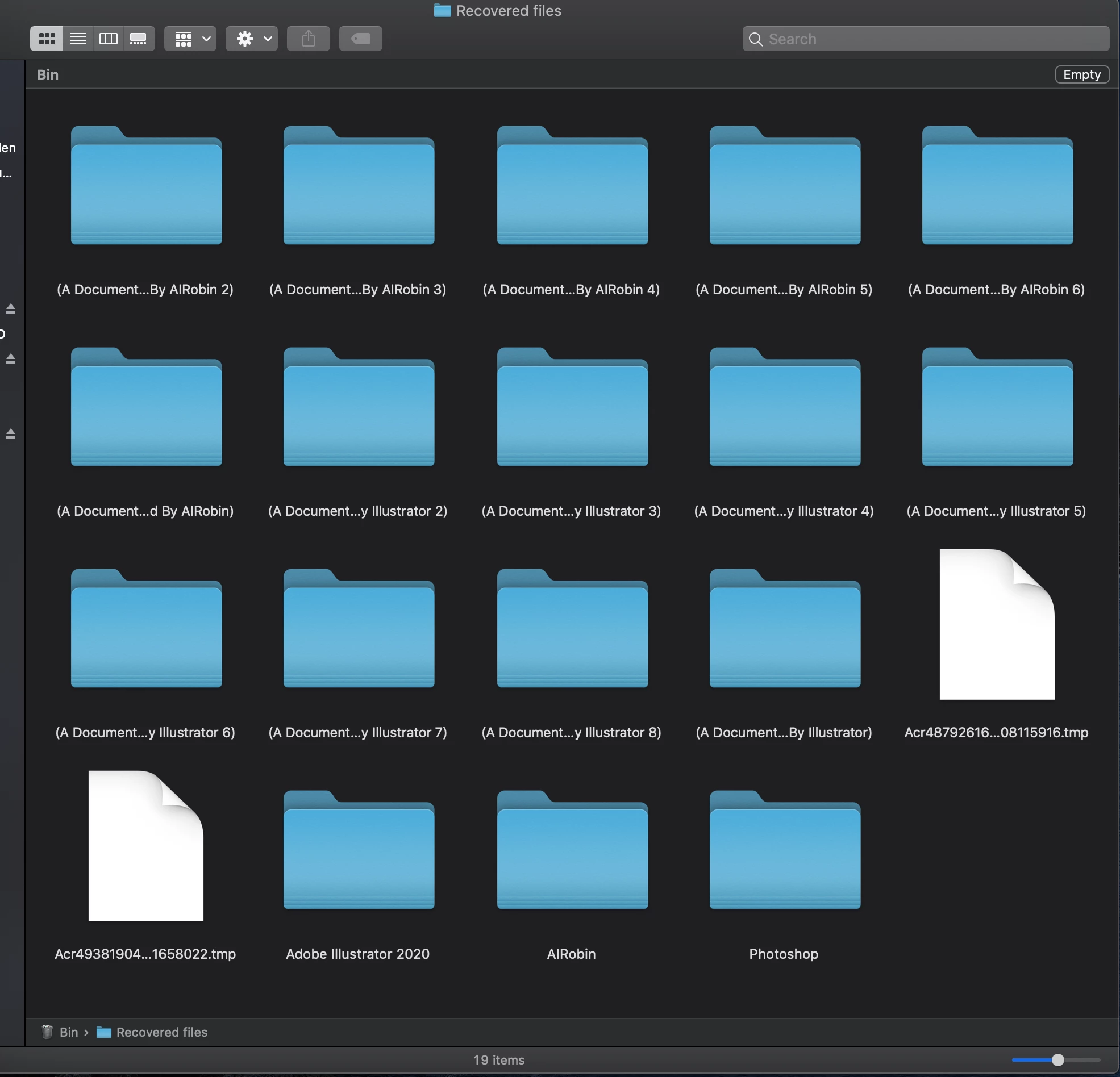Switch to column view mode
The width and height of the screenshot is (1120, 1077).
tap(108, 39)
